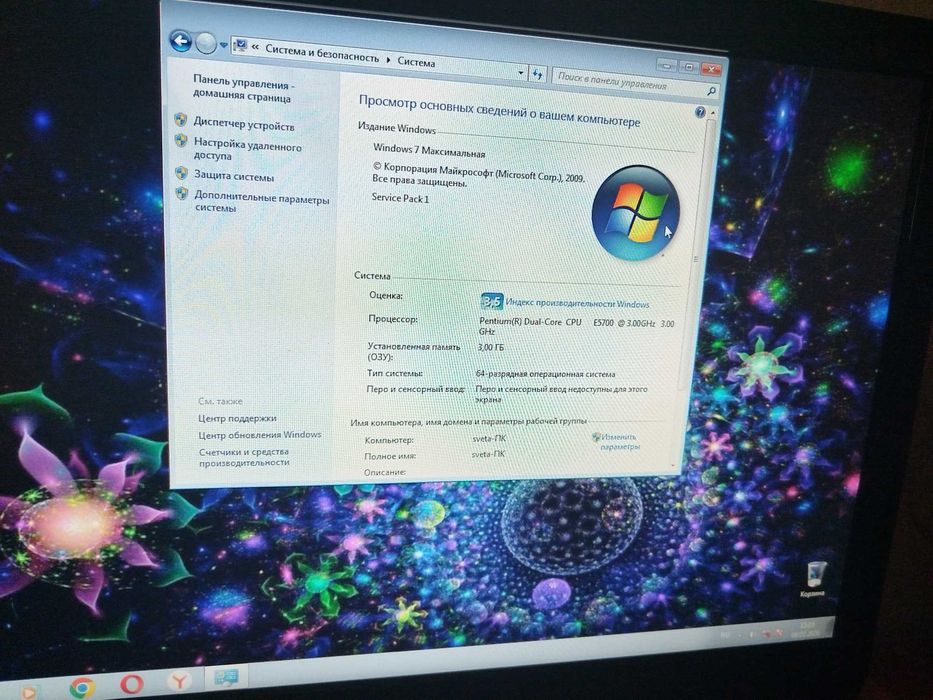Open the recent pages dropdown arrow
The height and width of the screenshot is (700, 933).
(223, 45)
